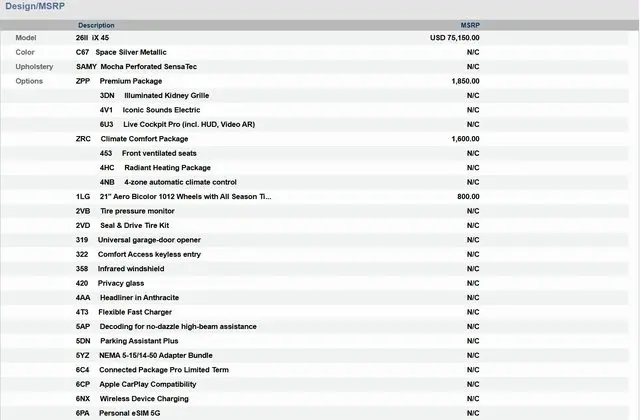Click the Design/MSRP section heading
This screenshot has height=420, width=640.
35,7
